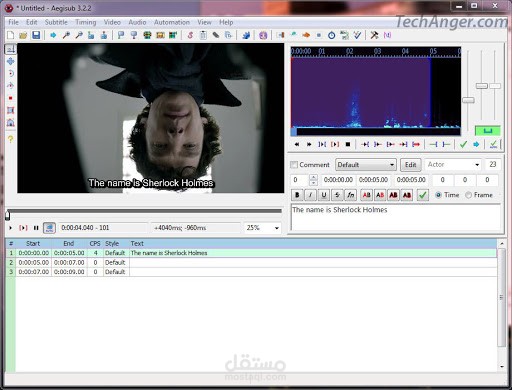This screenshot has width=512, height=390.
Task: Toggle Strikeout formatting button
Action: 337,195
